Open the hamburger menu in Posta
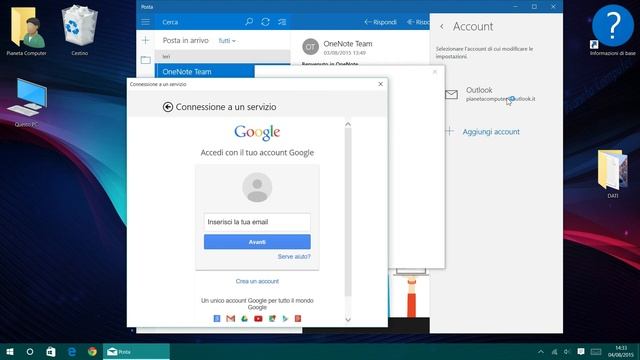 (x=145, y=22)
